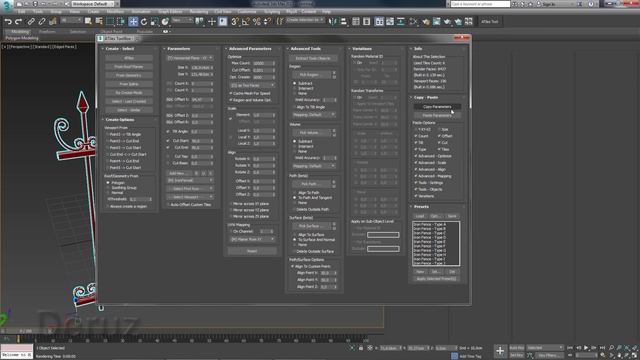Activate the Select and Move tool

pyautogui.click(x=133, y=21)
